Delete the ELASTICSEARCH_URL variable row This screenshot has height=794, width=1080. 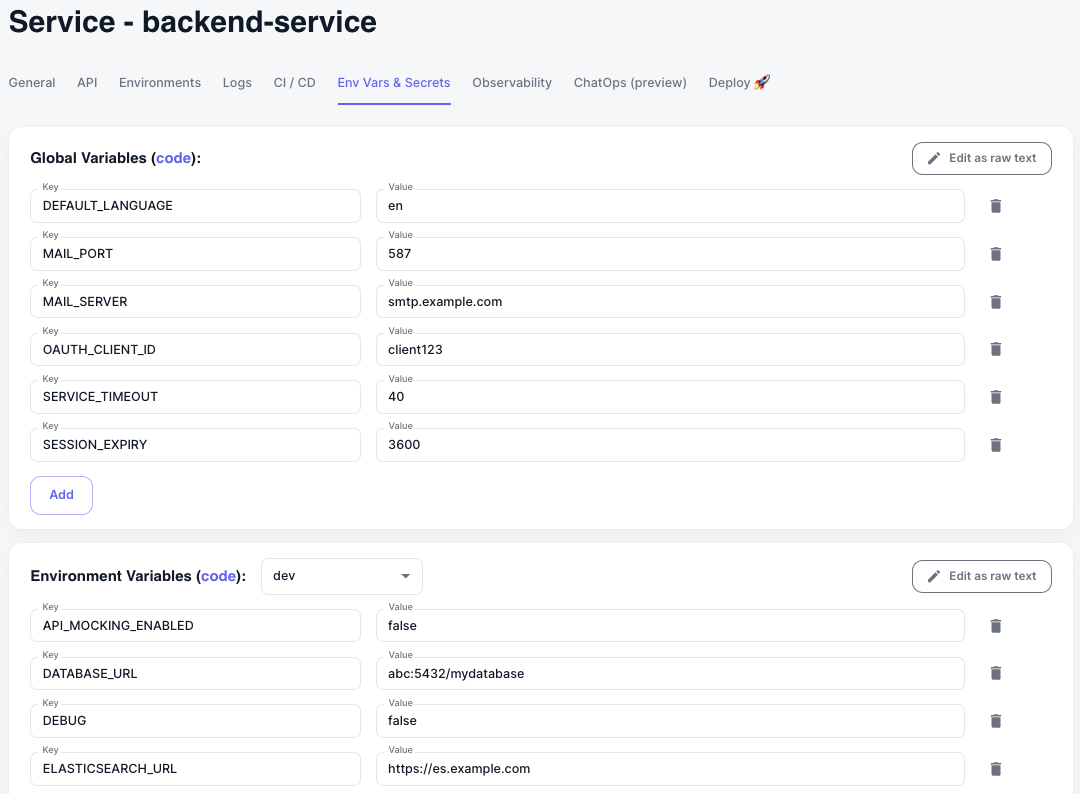click(x=995, y=769)
